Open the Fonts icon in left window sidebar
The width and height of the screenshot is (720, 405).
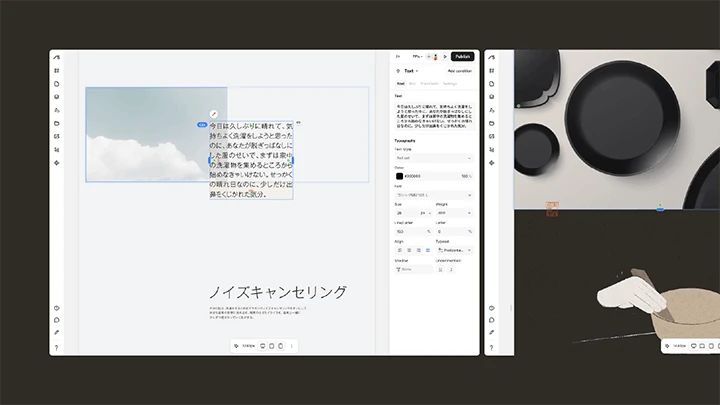[56, 110]
